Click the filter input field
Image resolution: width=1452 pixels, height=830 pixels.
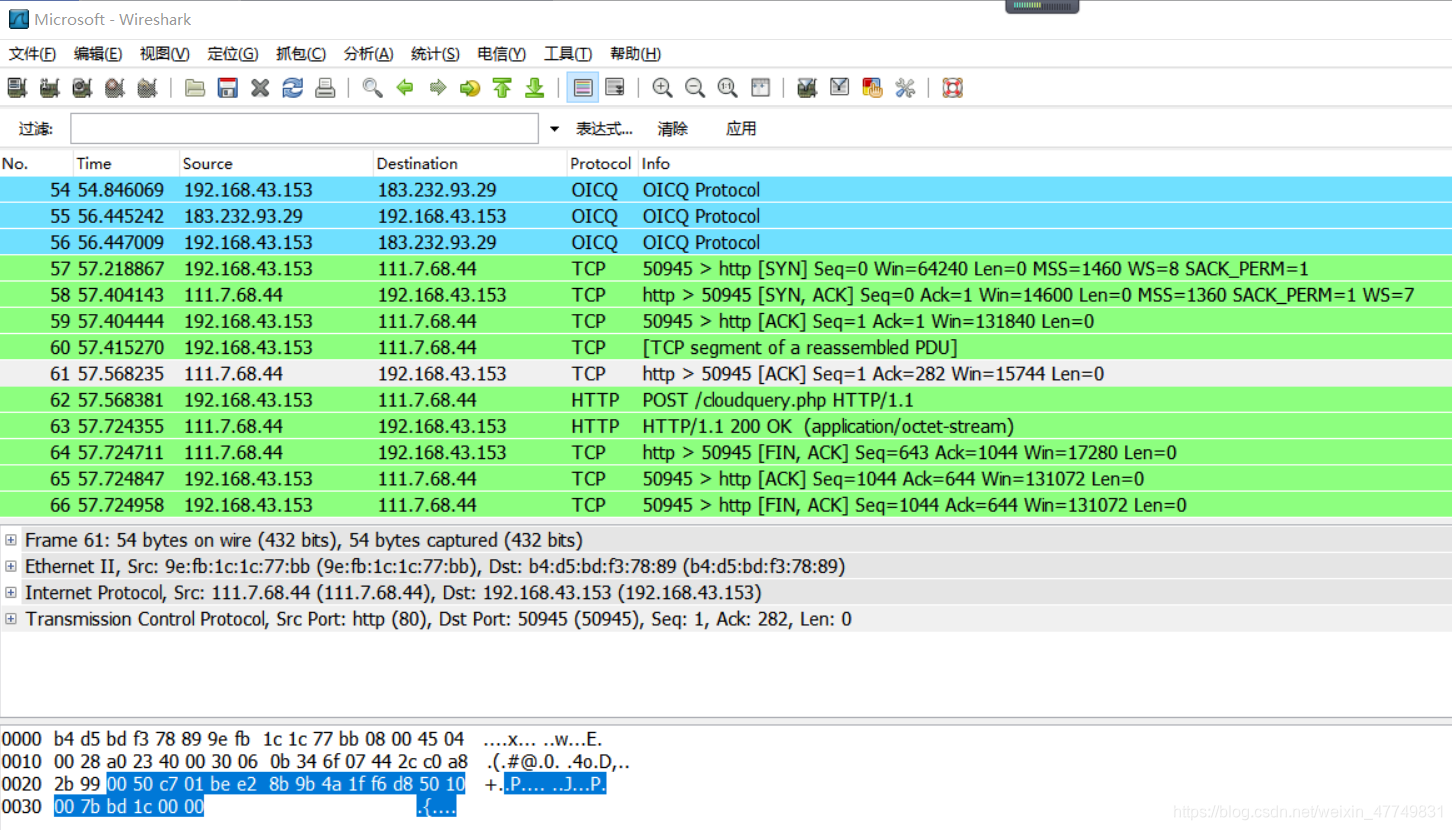[x=304, y=128]
